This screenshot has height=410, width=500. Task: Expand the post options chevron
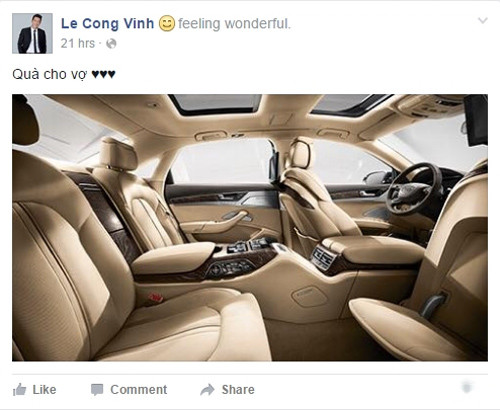click(483, 21)
